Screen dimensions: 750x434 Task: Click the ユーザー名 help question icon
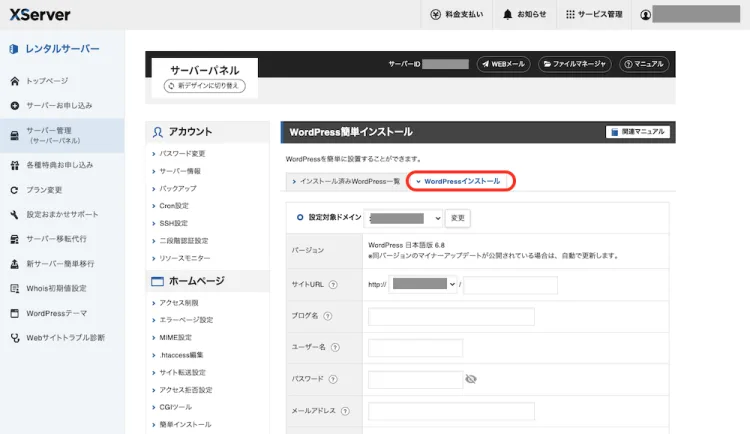coord(335,347)
